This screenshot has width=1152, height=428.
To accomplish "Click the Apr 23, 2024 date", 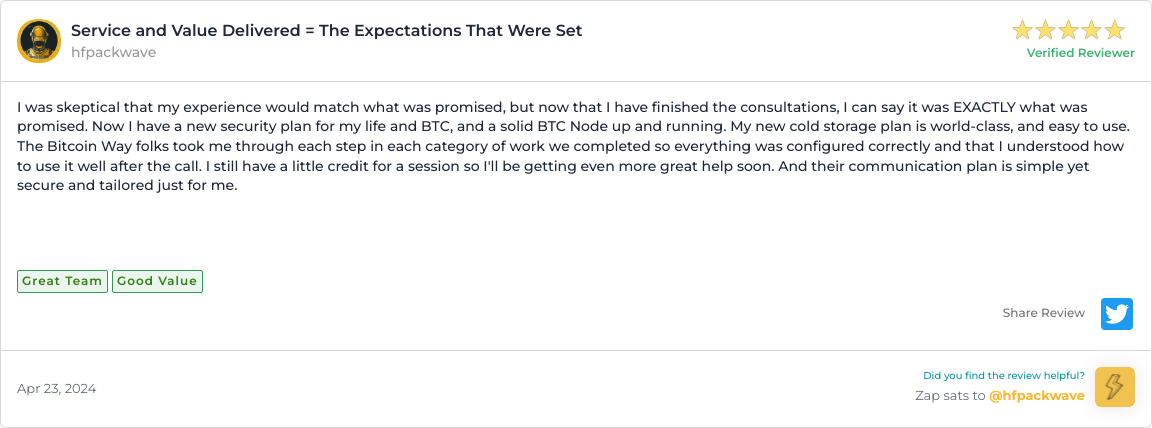I will [57, 388].
